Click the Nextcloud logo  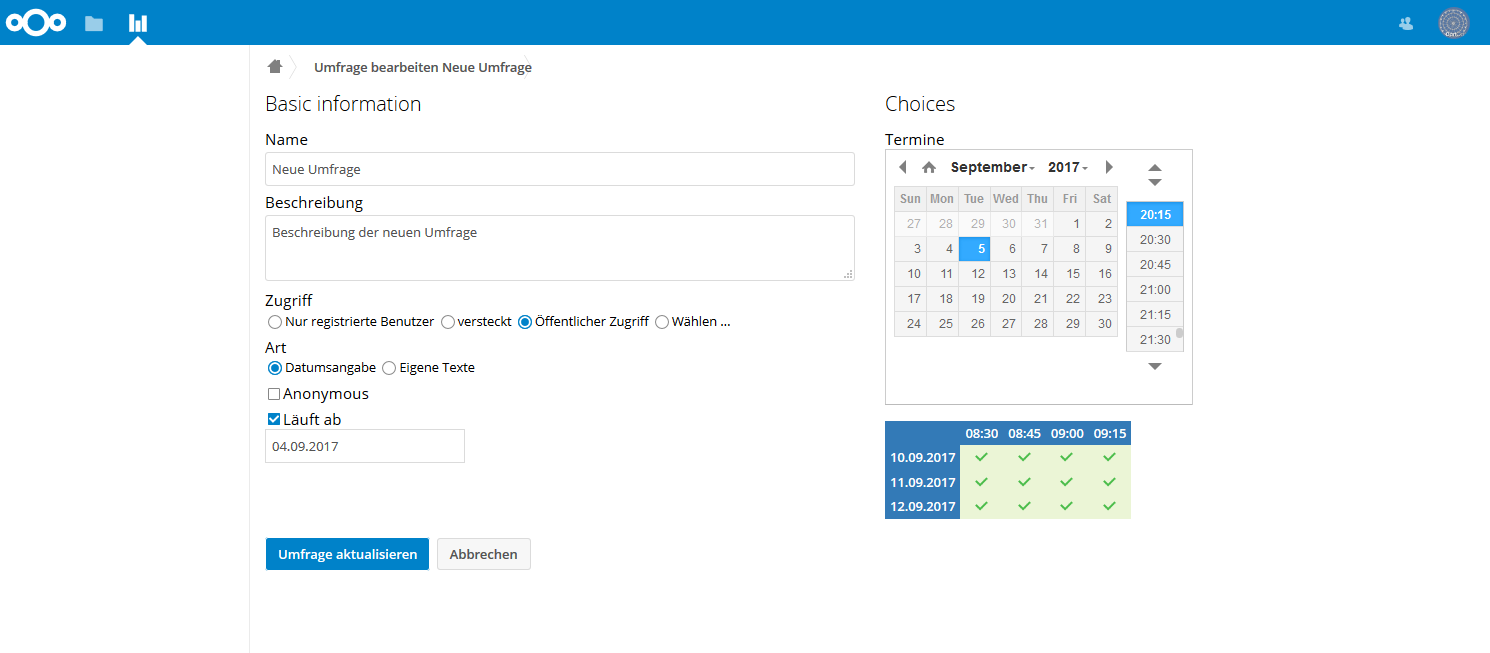36,22
